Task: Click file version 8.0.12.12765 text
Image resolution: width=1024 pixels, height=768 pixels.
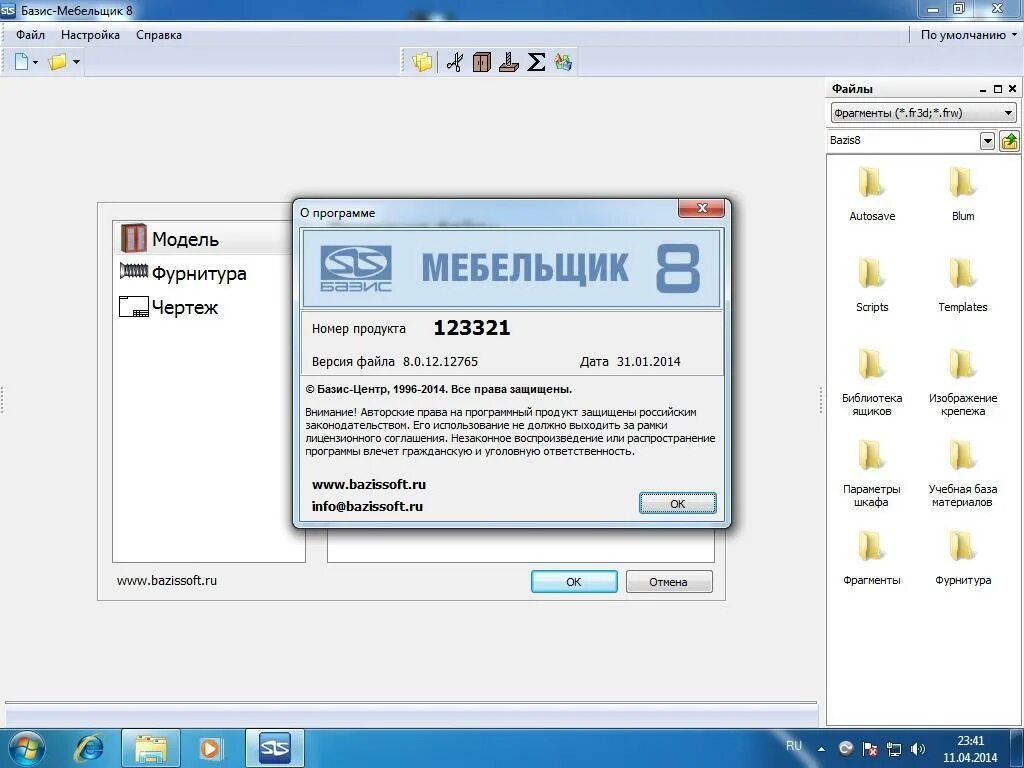Action: tap(440, 361)
